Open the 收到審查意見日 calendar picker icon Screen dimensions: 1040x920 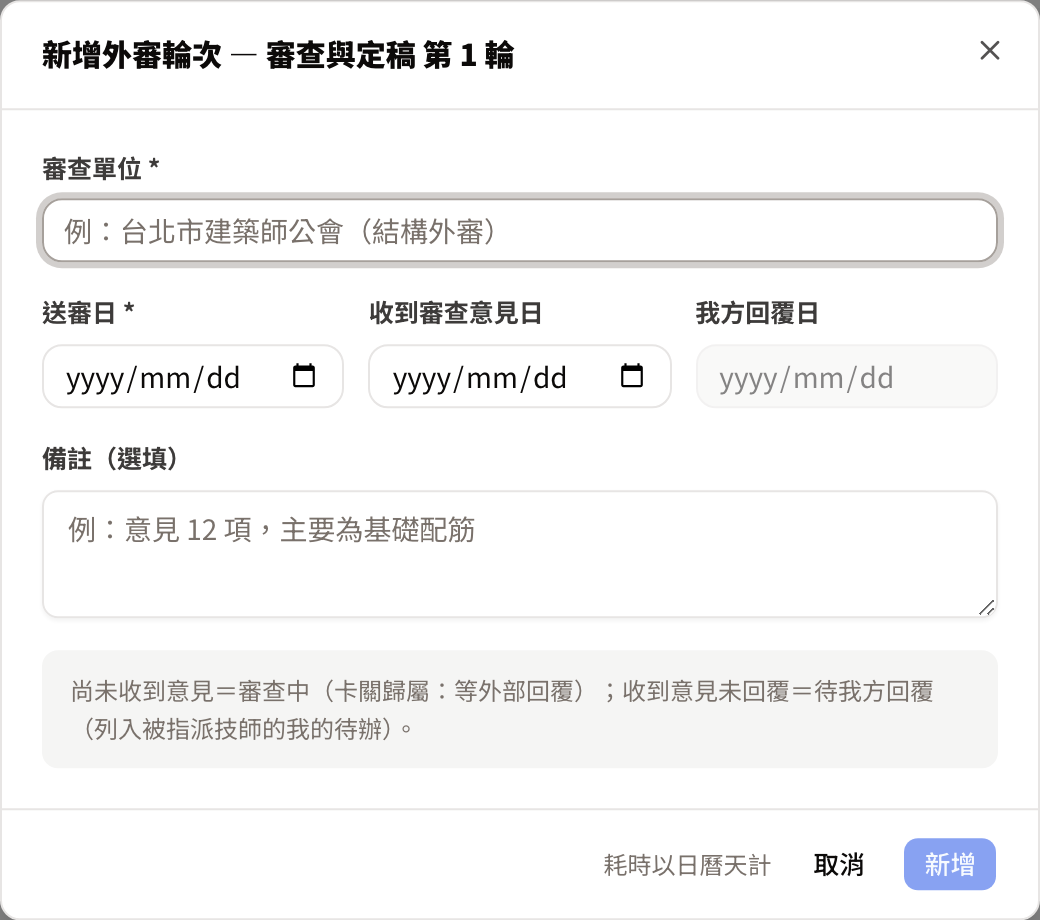coord(631,375)
